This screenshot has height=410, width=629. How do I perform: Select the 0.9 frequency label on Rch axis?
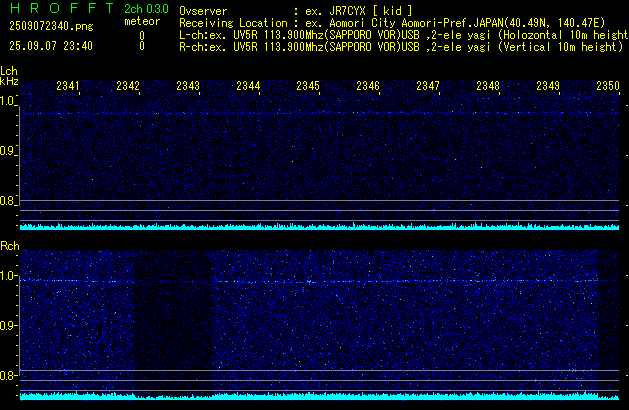7,325
